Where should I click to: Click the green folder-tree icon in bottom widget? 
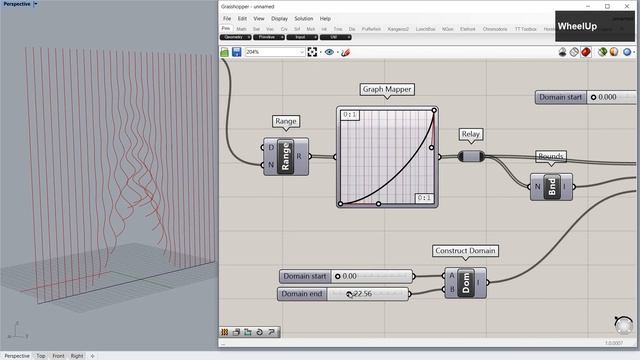248,332
